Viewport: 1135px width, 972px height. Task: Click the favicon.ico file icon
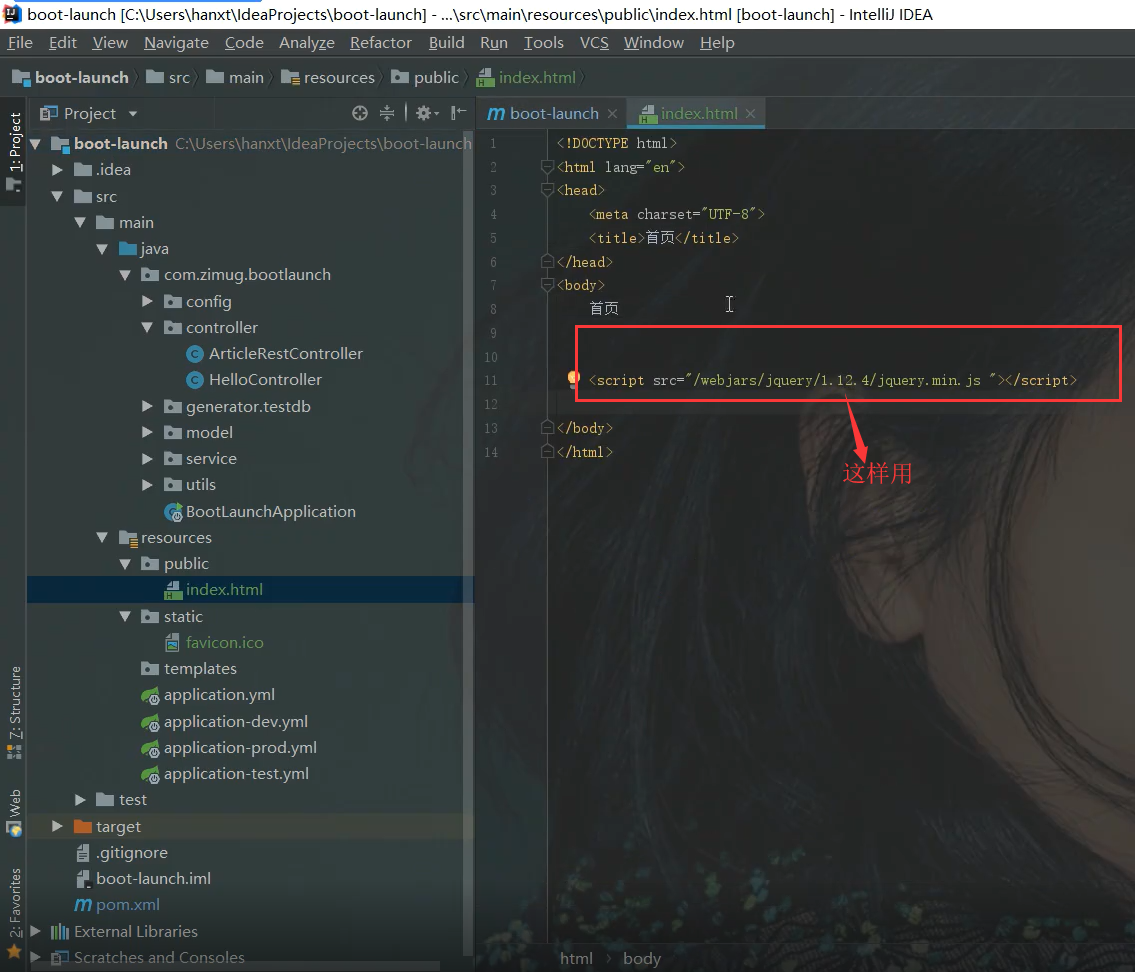click(172, 643)
